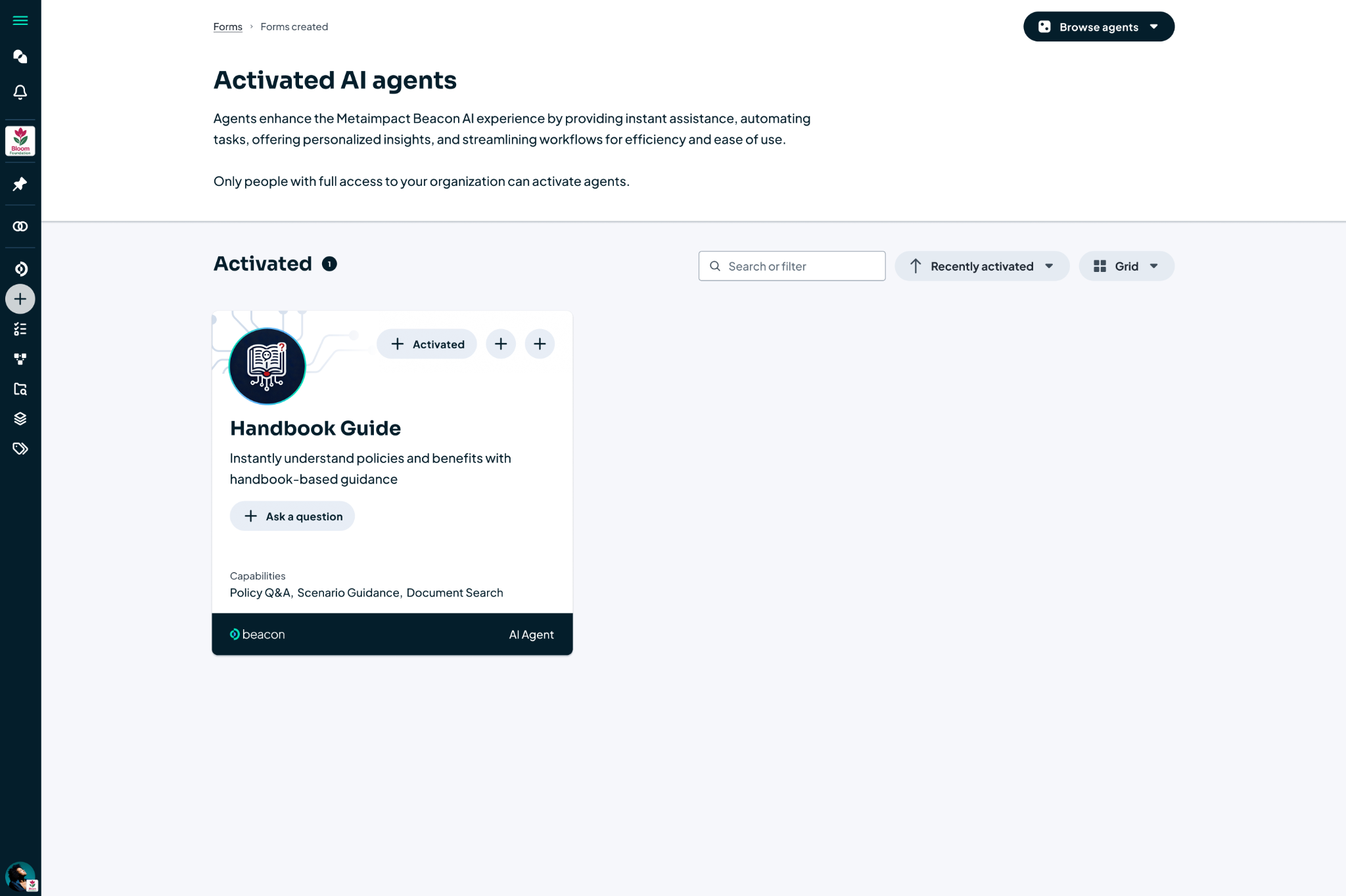The width and height of the screenshot is (1346, 896).
Task: Click Forms created breadcrumb text
Action: tap(294, 27)
